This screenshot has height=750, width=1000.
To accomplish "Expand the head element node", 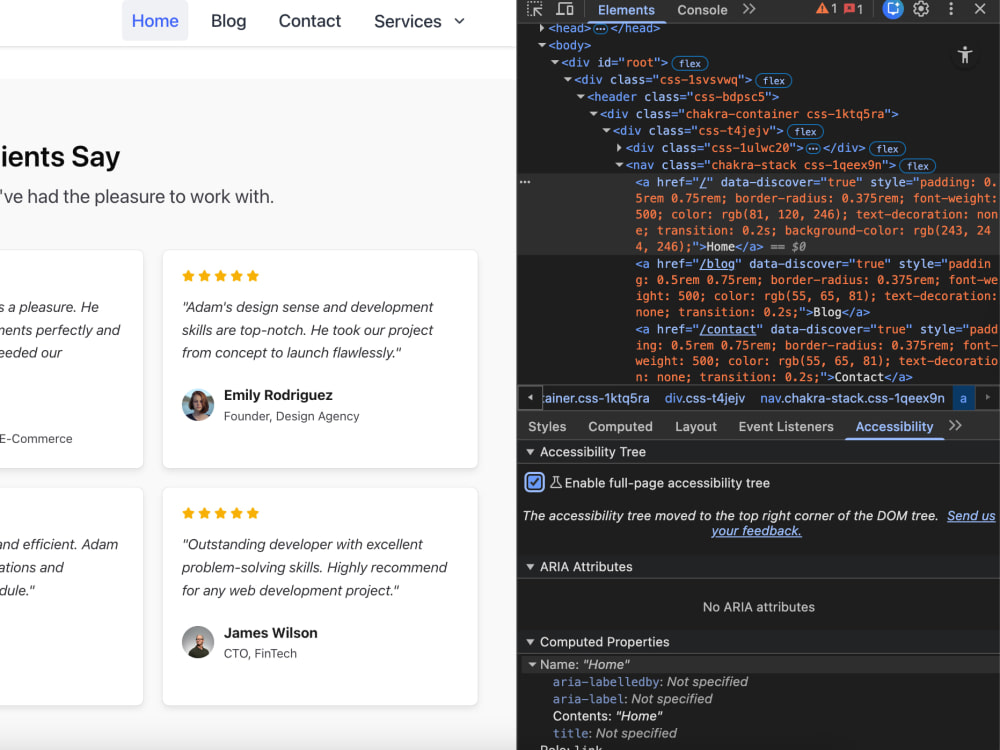I will click(x=541, y=28).
